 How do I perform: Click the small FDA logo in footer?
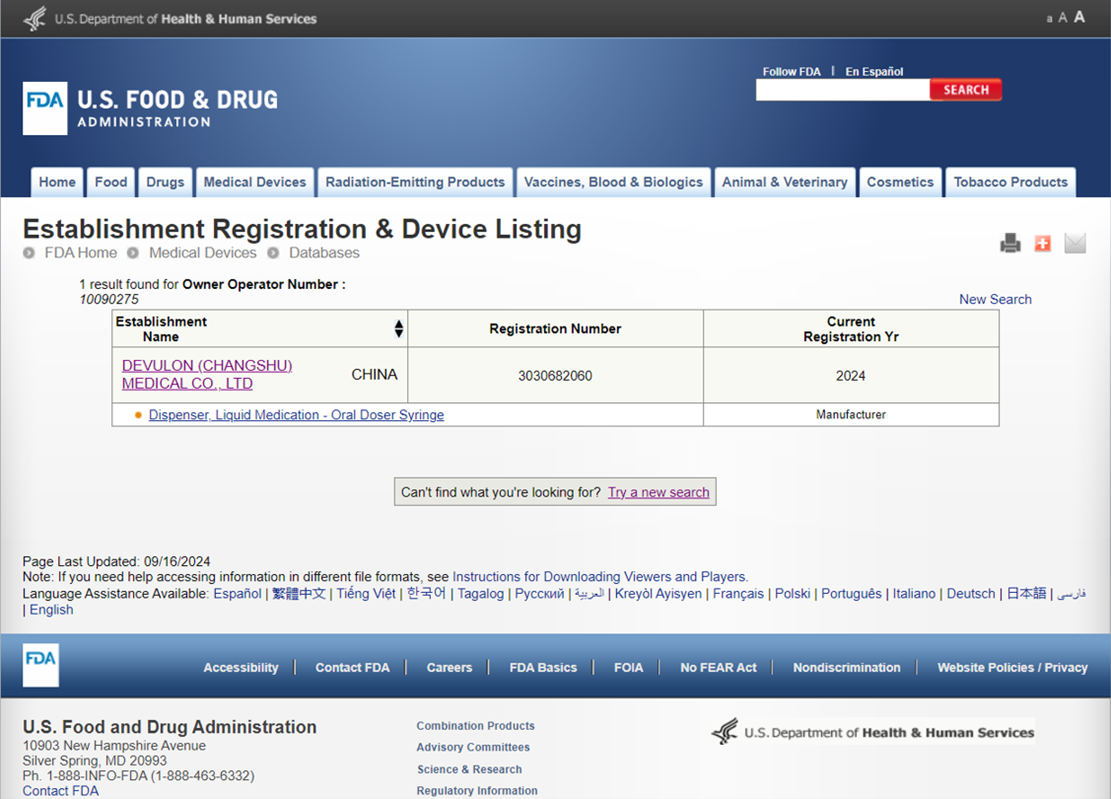click(40, 665)
